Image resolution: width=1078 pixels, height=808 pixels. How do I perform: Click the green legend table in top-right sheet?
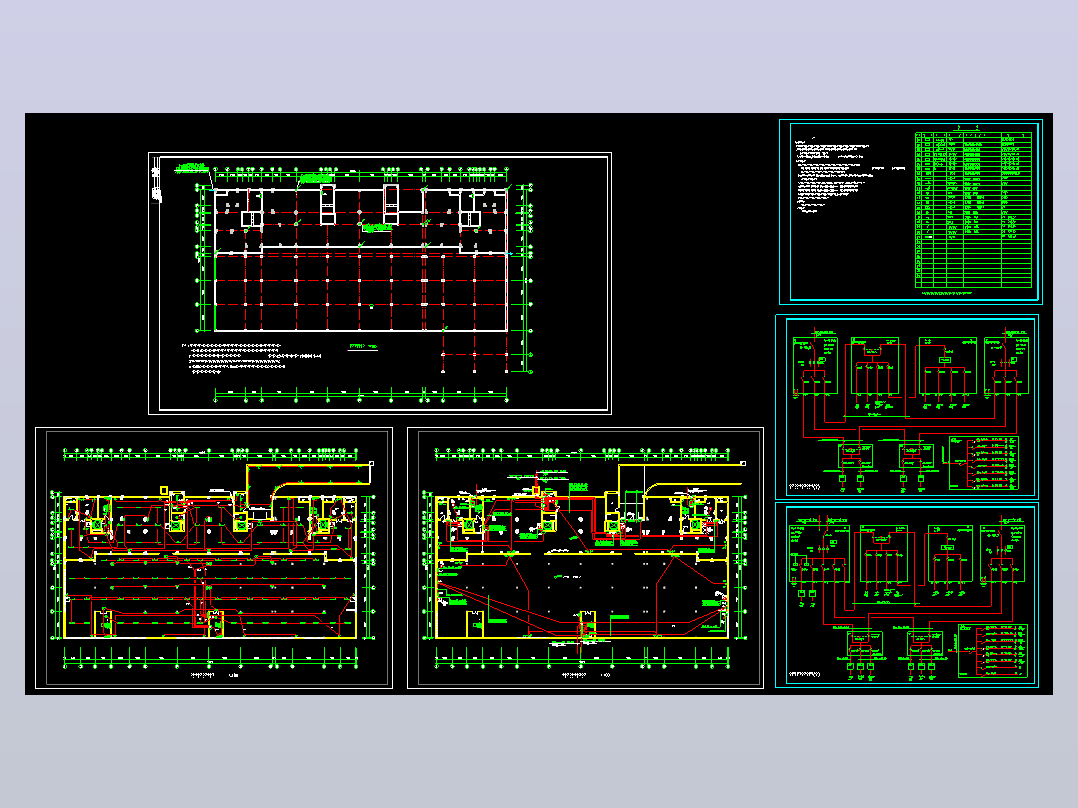[x=974, y=210]
